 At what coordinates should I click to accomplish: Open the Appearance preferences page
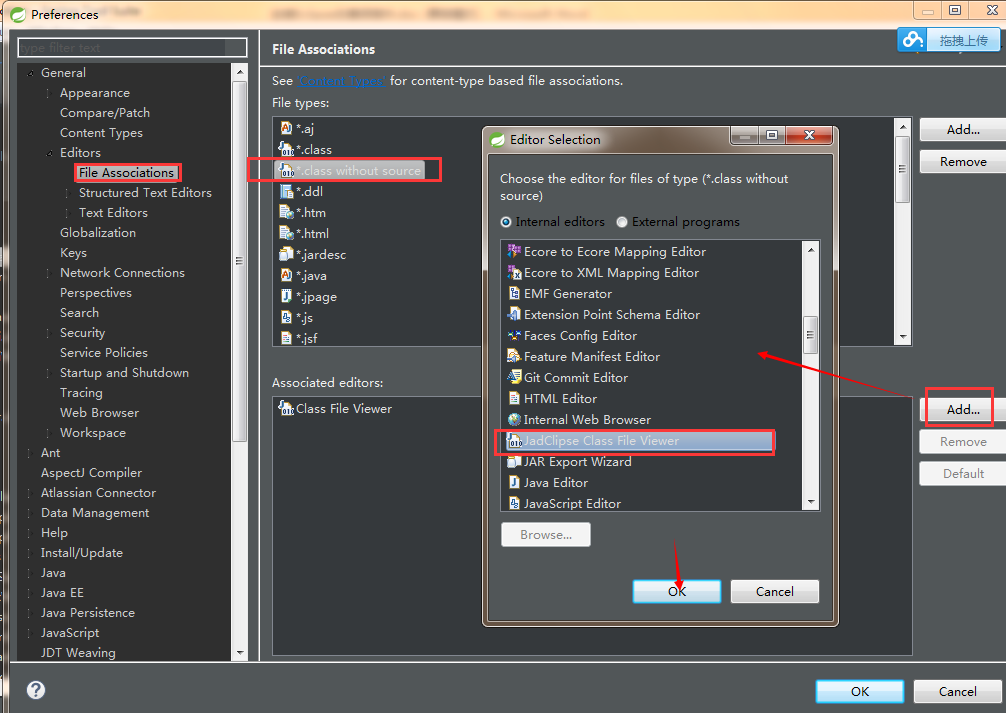tap(95, 93)
